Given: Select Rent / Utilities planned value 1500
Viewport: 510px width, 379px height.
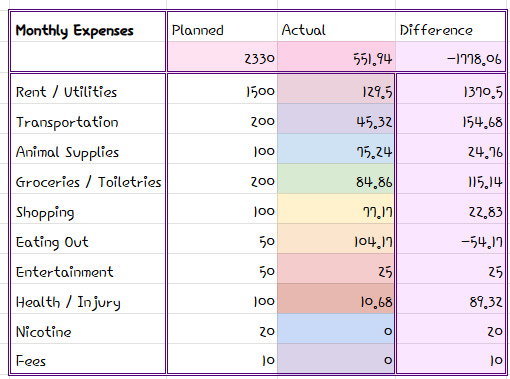Looking at the screenshot, I should [x=222, y=89].
